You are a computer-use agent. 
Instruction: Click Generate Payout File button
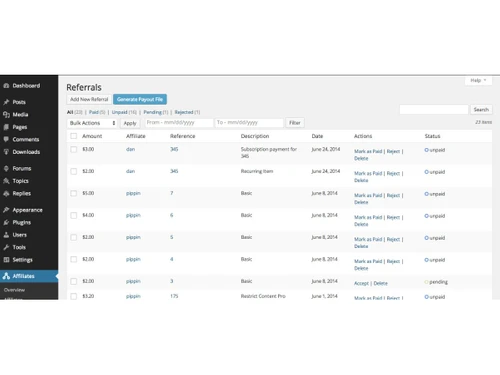140,99
